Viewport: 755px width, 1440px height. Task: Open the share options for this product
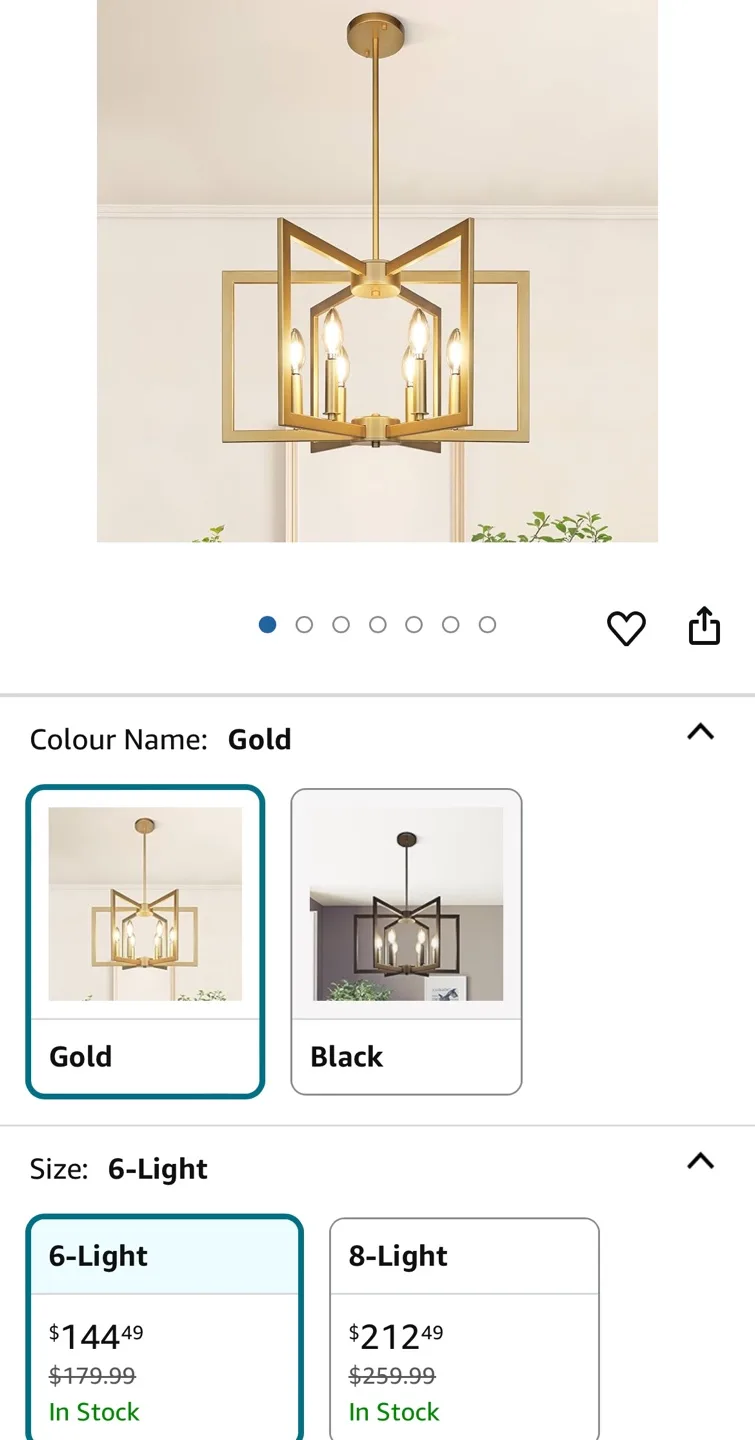pyautogui.click(x=704, y=625)
